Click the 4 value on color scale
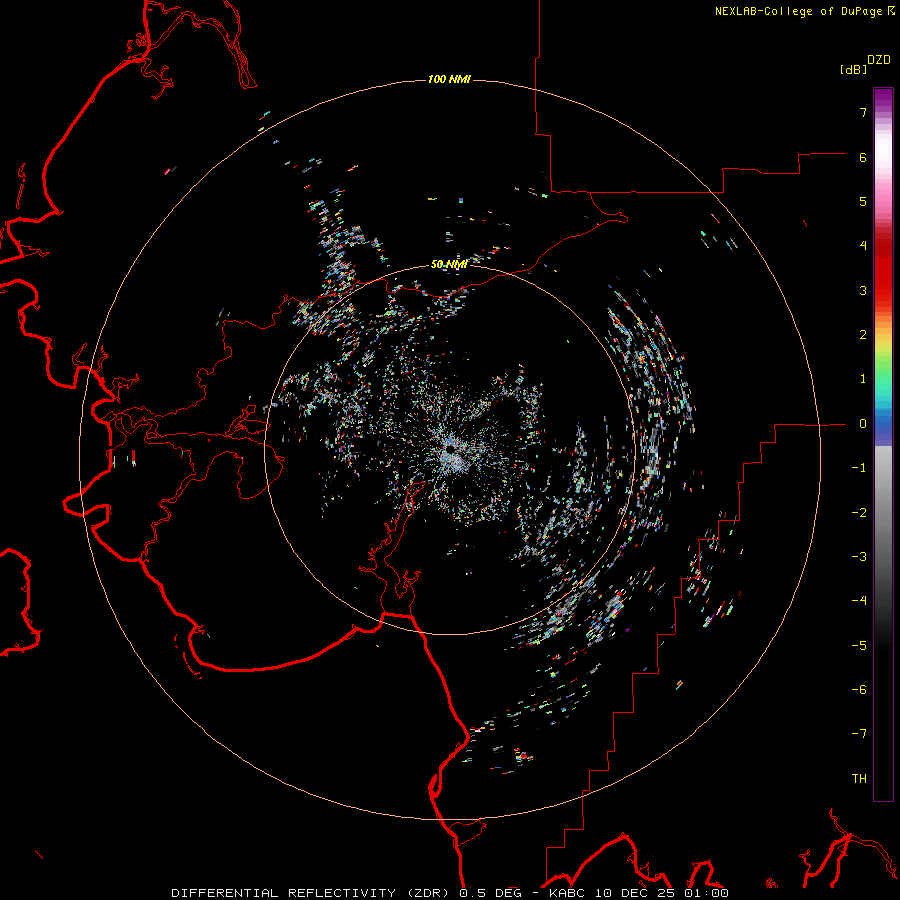Viewport: 900px width, 900px height. [863, 246]
